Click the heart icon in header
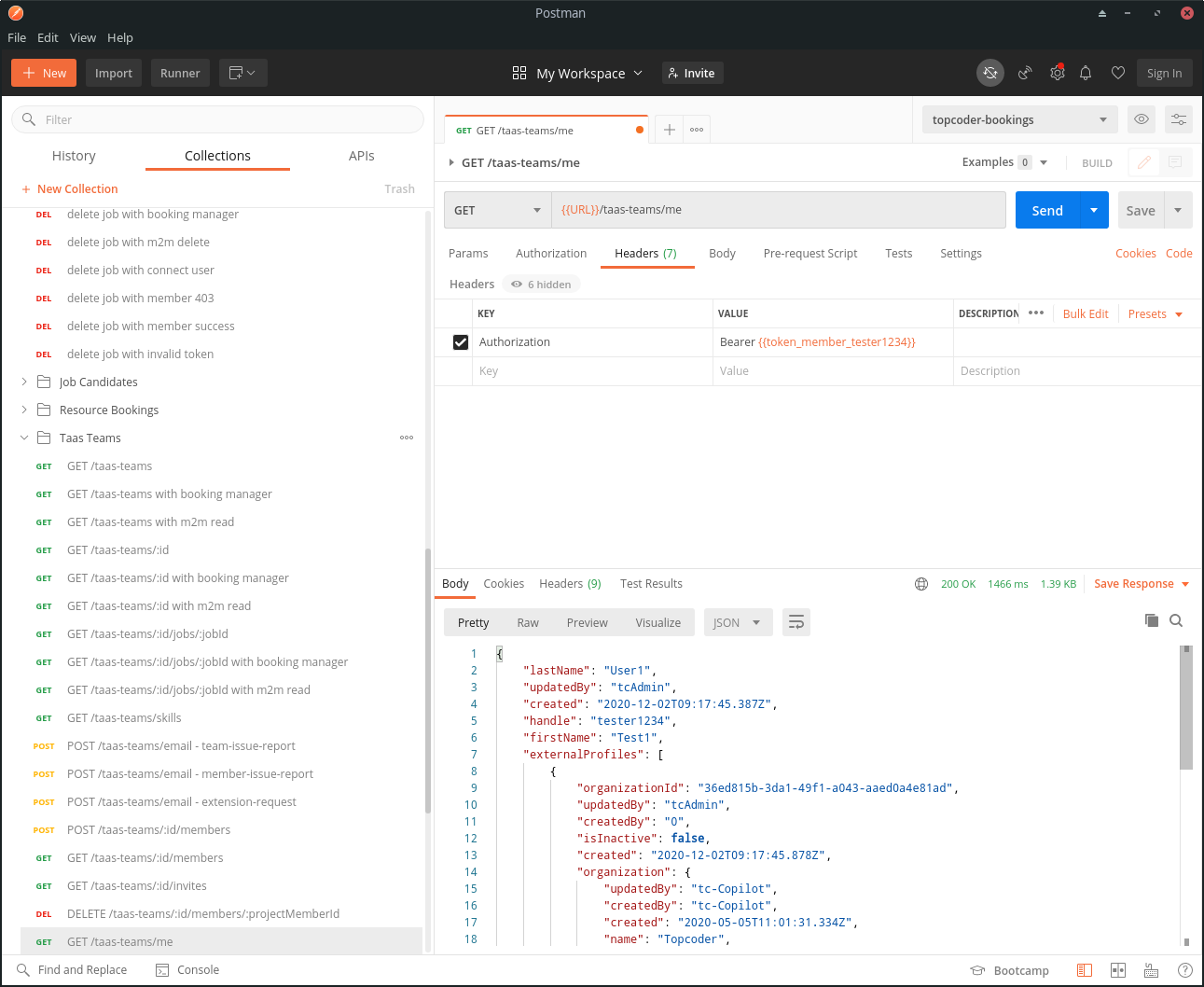 pyautogui.click(x=1118, y=73)
